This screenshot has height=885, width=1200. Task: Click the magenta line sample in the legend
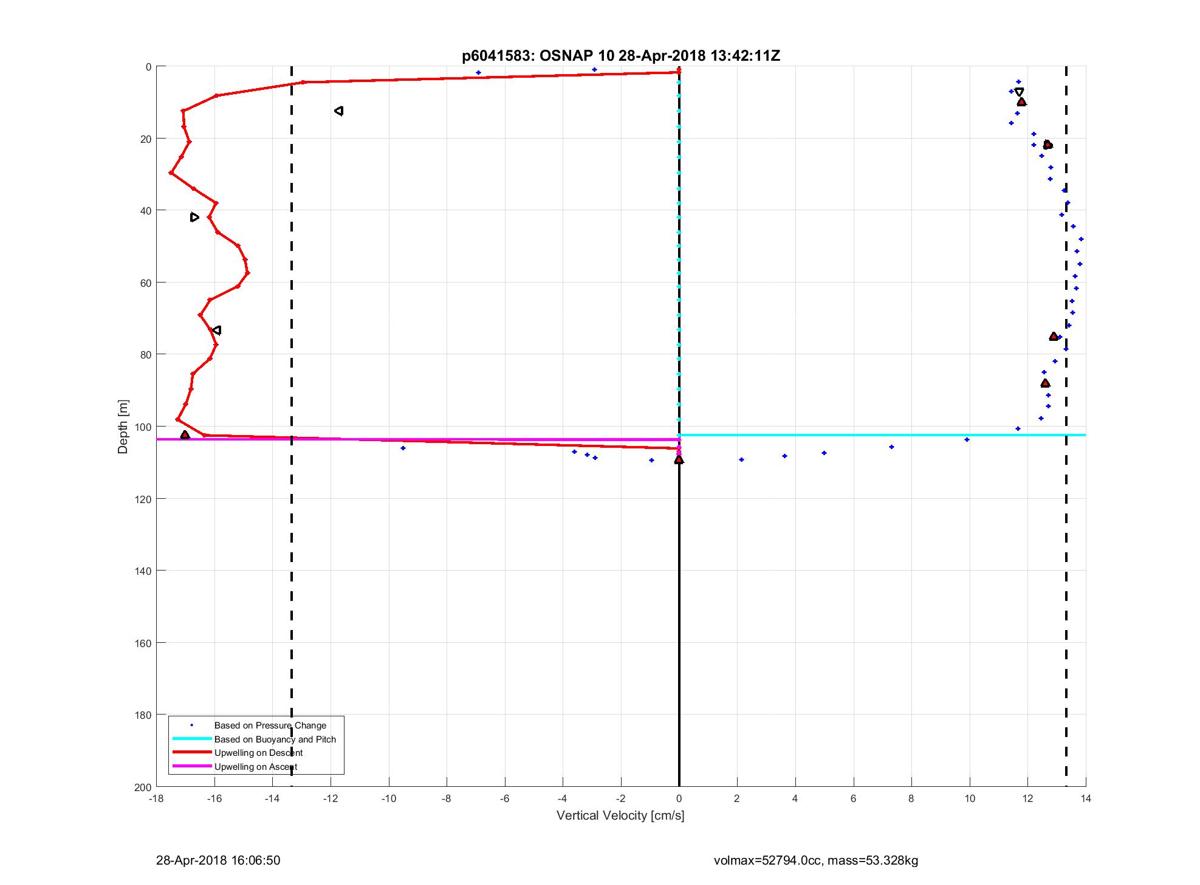click(191, 766)
